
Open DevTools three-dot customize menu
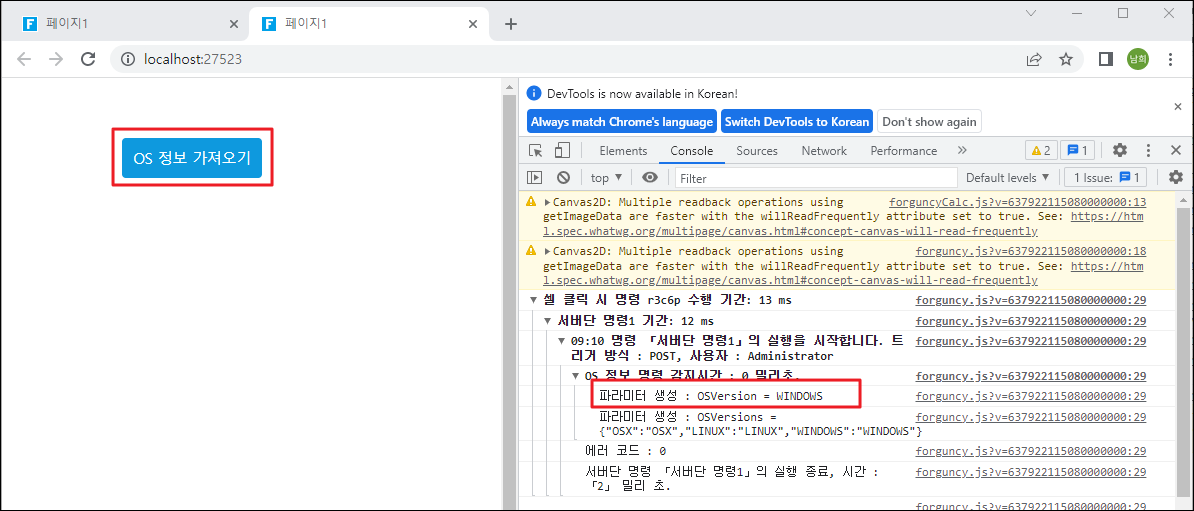1148,151
